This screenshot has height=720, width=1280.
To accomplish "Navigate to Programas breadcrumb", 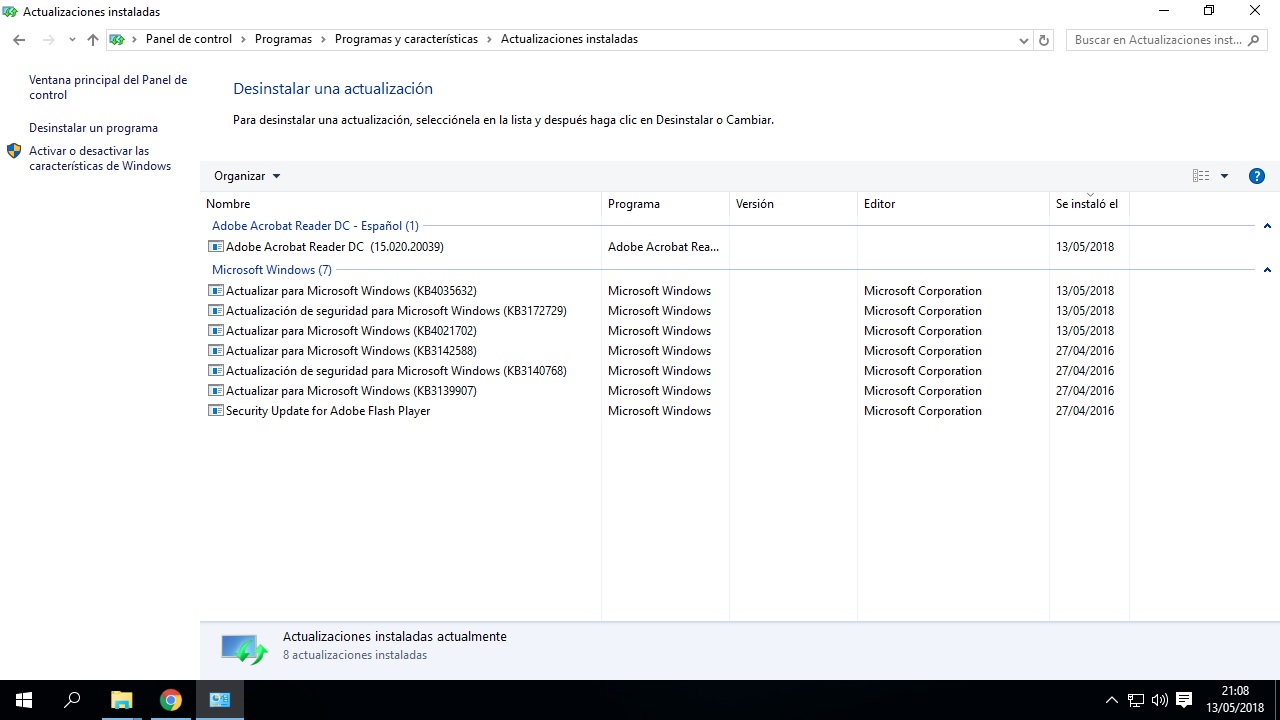I will pos(283,40).
